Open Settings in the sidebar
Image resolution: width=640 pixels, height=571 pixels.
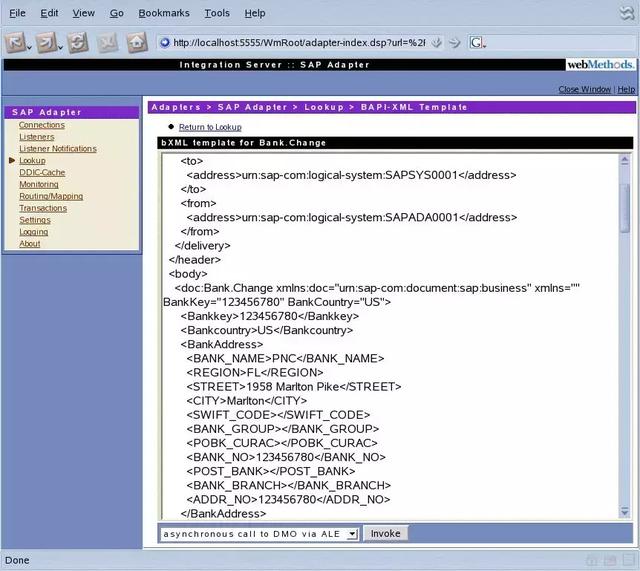[x=35, y=220]
